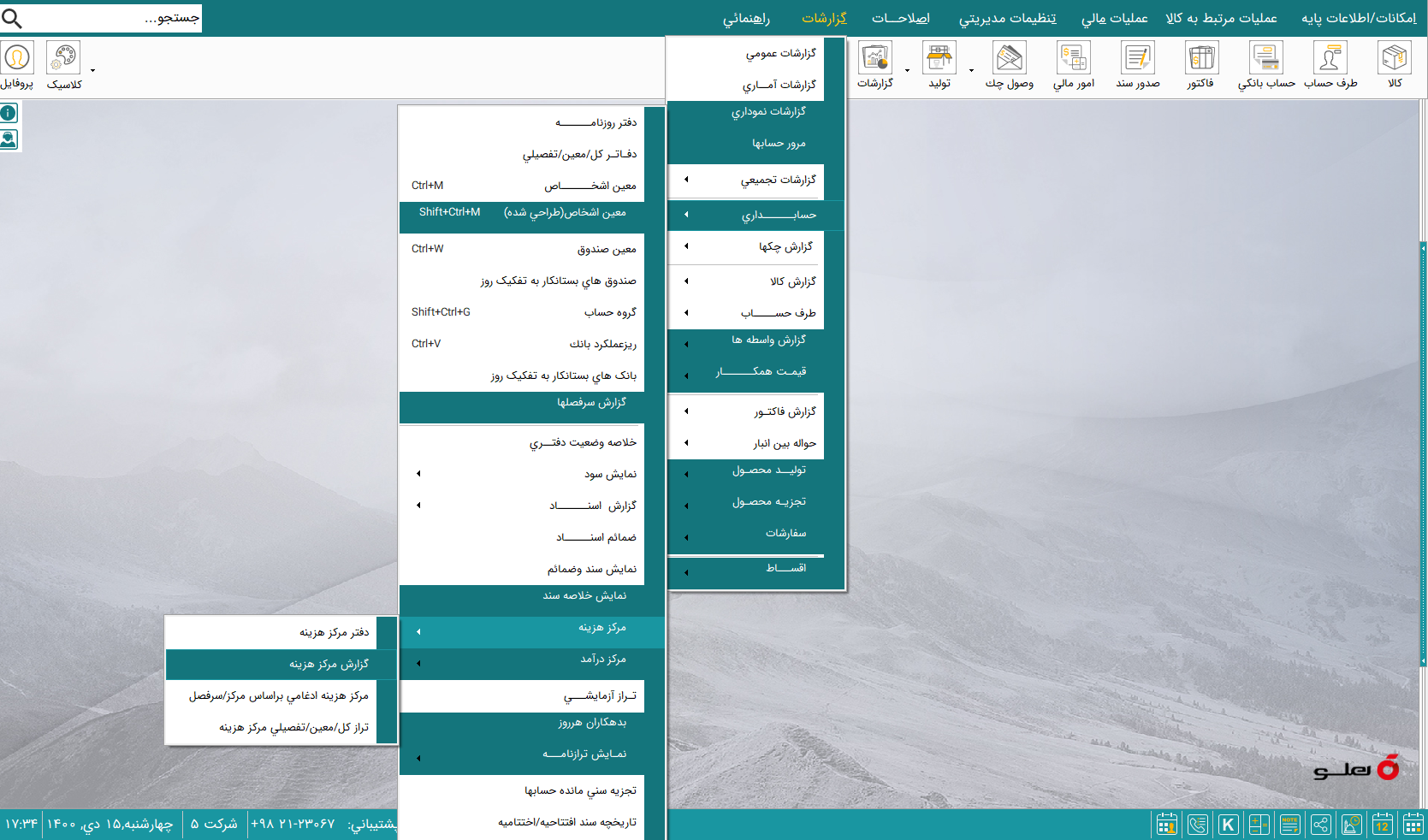The image size is (1428, 840).
Task: Open the calendar grid icon at far right
Action: (x=1413, y=825)
